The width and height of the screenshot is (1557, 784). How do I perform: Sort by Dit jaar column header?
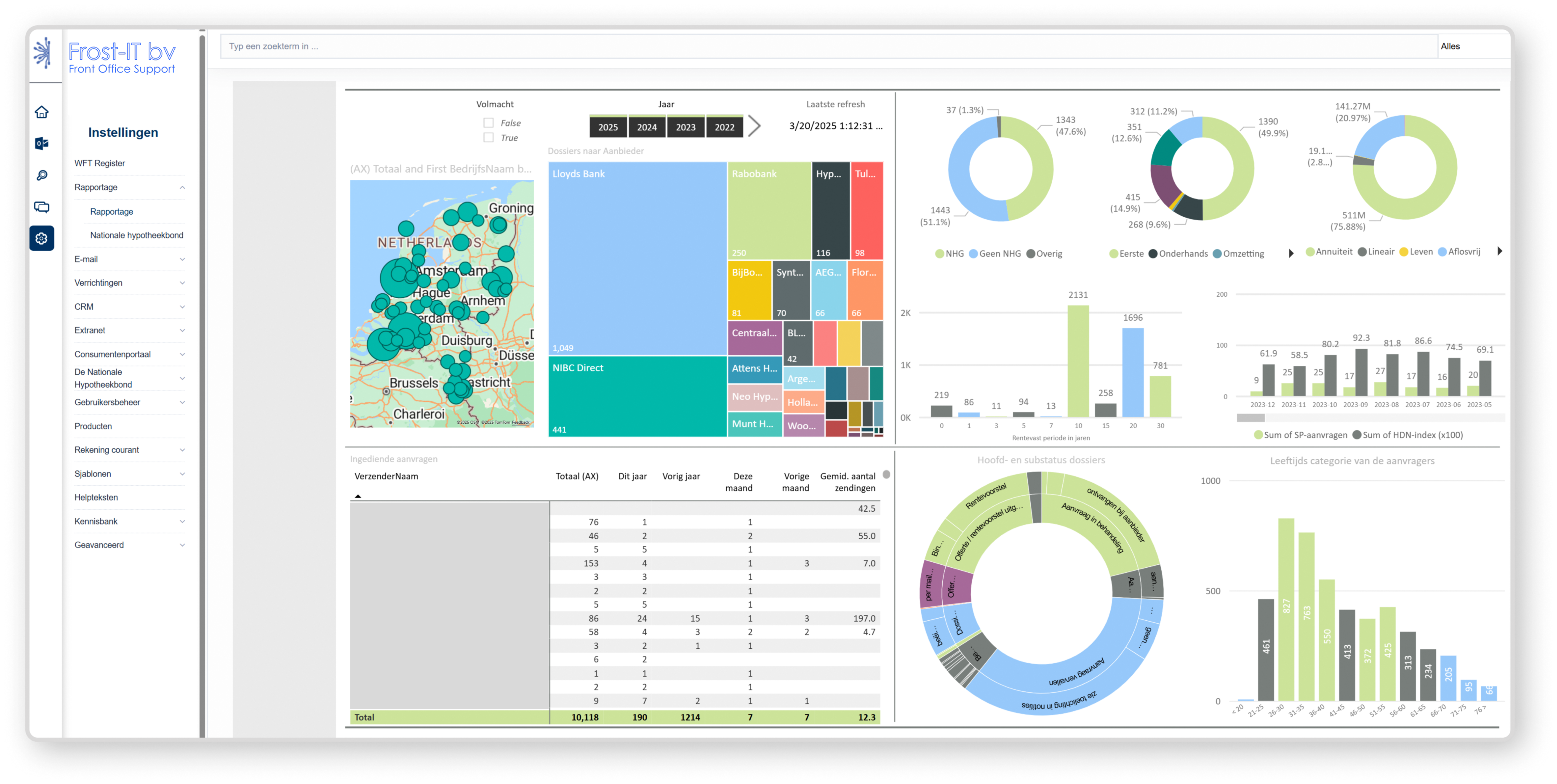point(632,476)
